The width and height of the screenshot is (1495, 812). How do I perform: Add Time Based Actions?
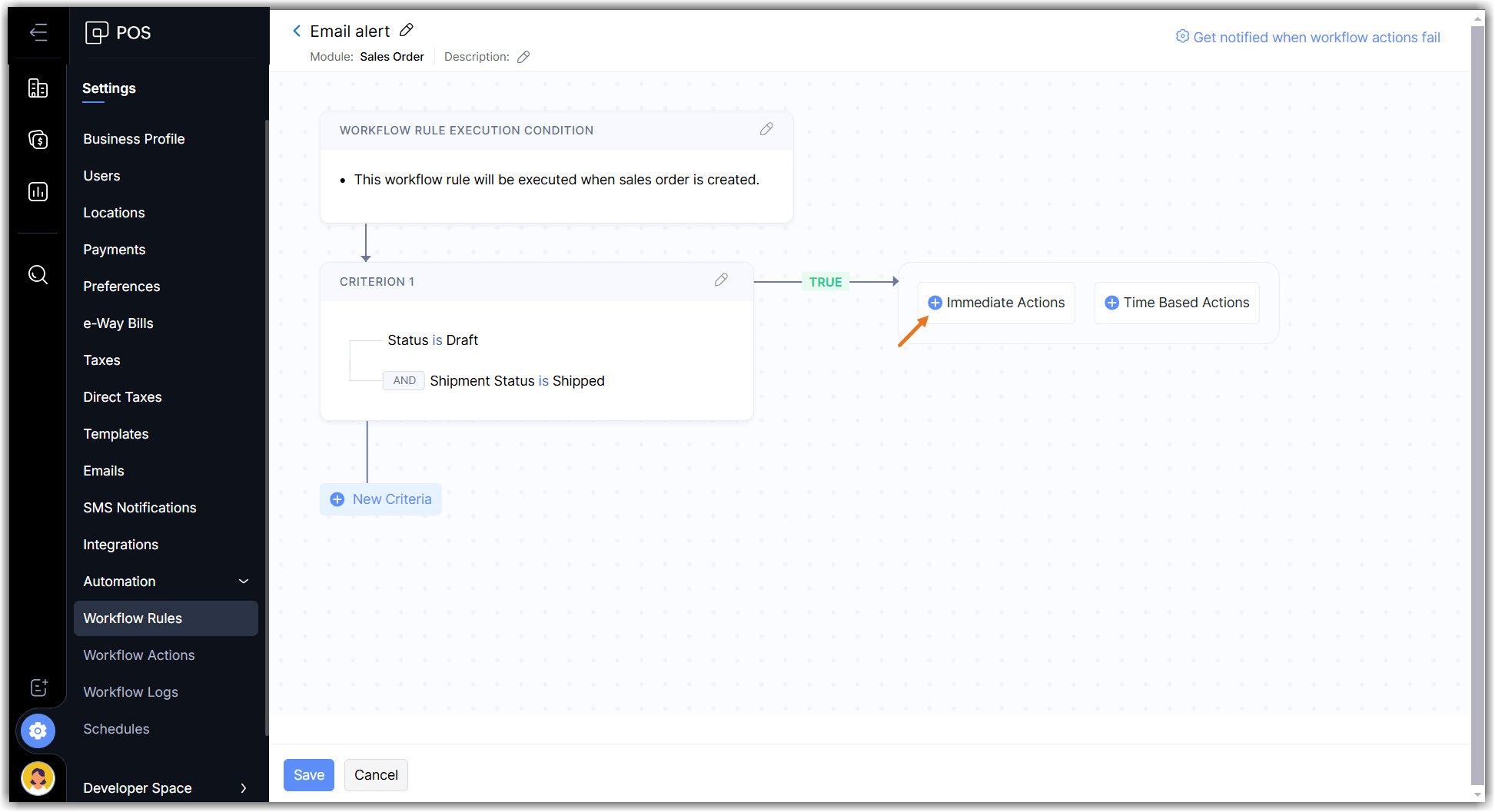1177,303
